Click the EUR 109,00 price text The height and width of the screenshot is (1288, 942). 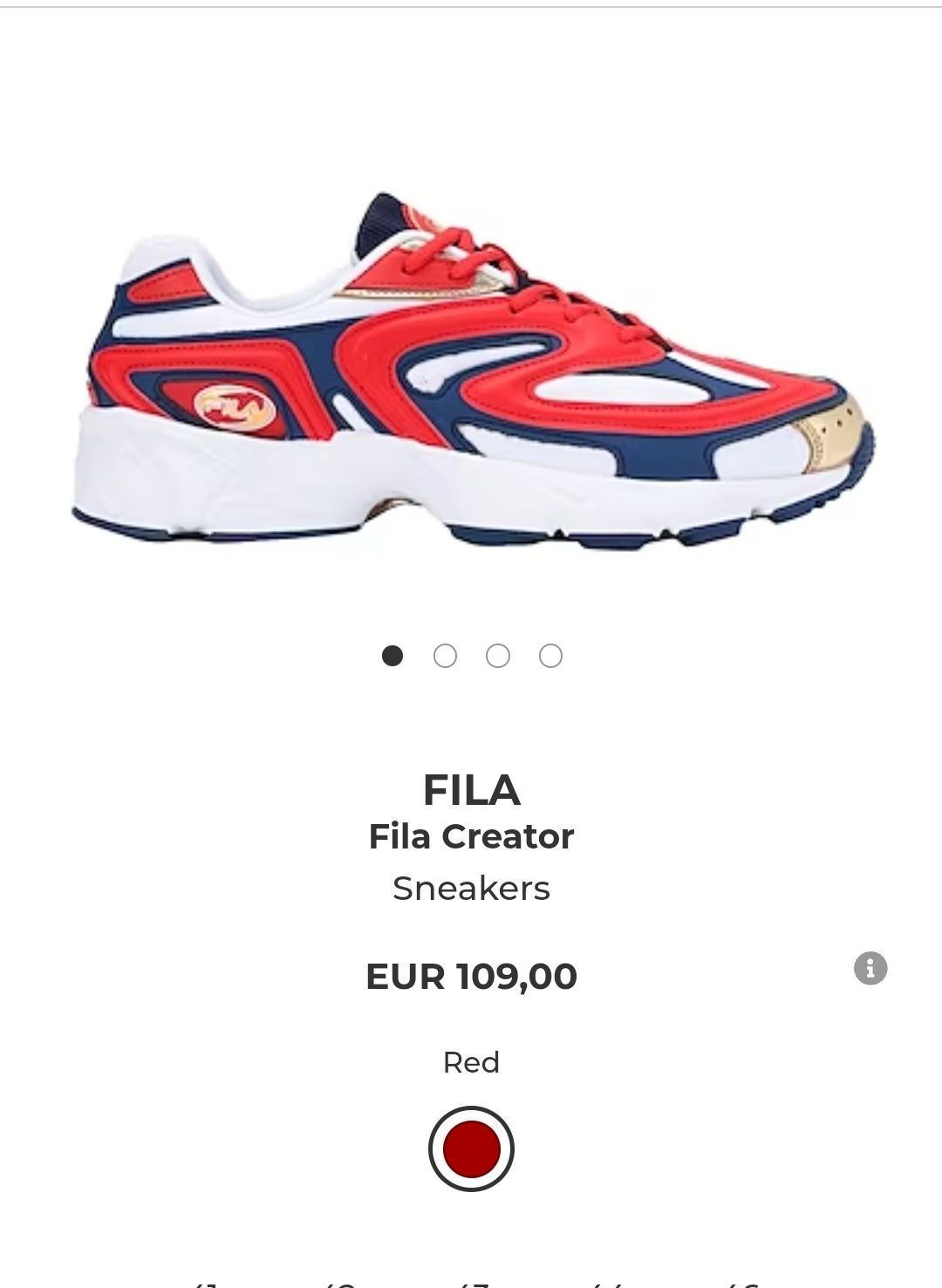pyautogui.click(x=471, y=976)
